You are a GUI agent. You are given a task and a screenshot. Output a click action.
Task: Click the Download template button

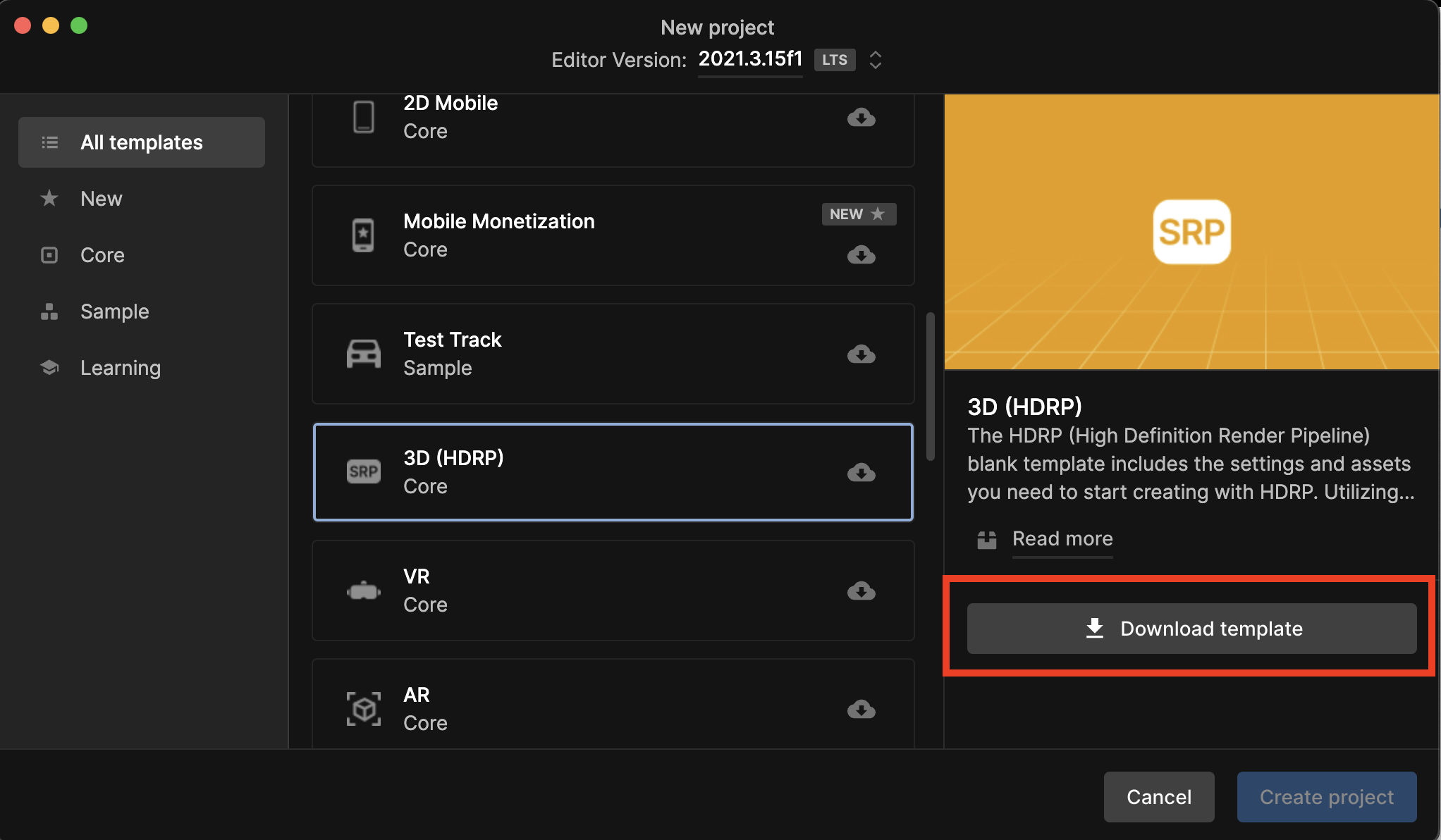tap(1191, 628)
